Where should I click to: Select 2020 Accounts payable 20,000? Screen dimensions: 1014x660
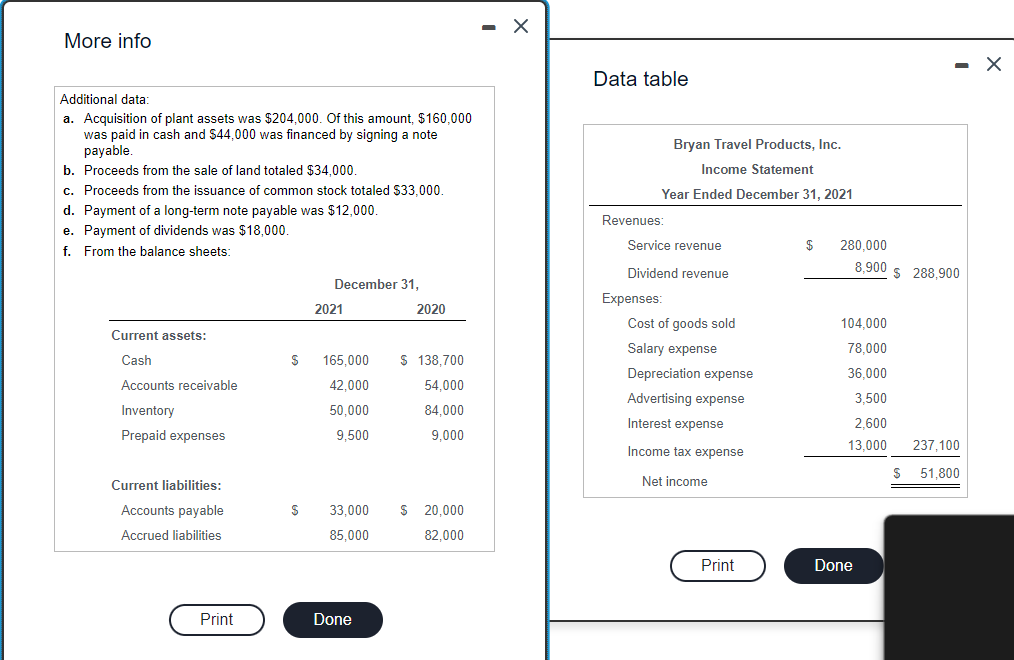[x=444, y=511]
